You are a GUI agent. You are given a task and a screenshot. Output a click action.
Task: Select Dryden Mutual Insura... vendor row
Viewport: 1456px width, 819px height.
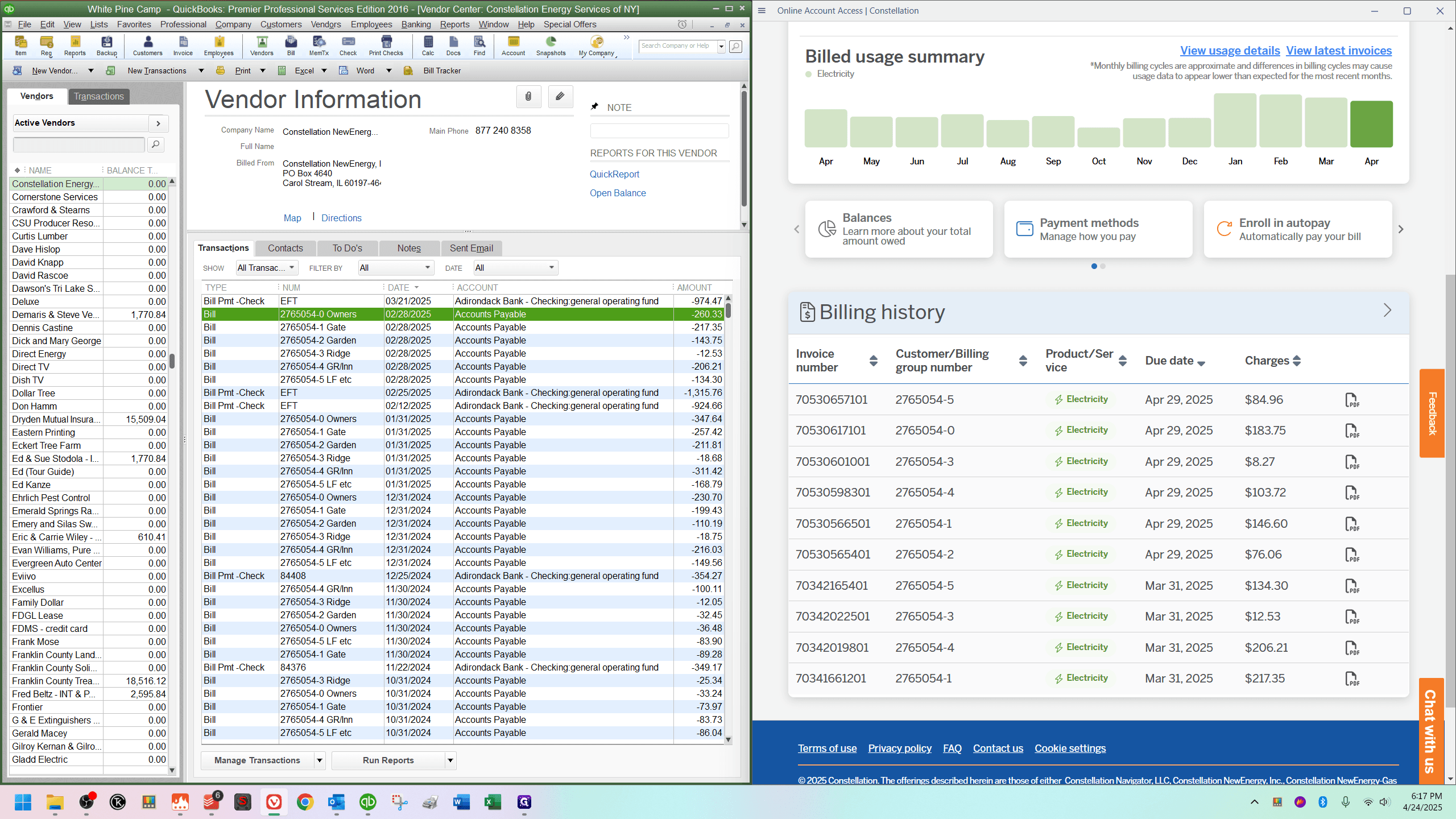[89, 419]
